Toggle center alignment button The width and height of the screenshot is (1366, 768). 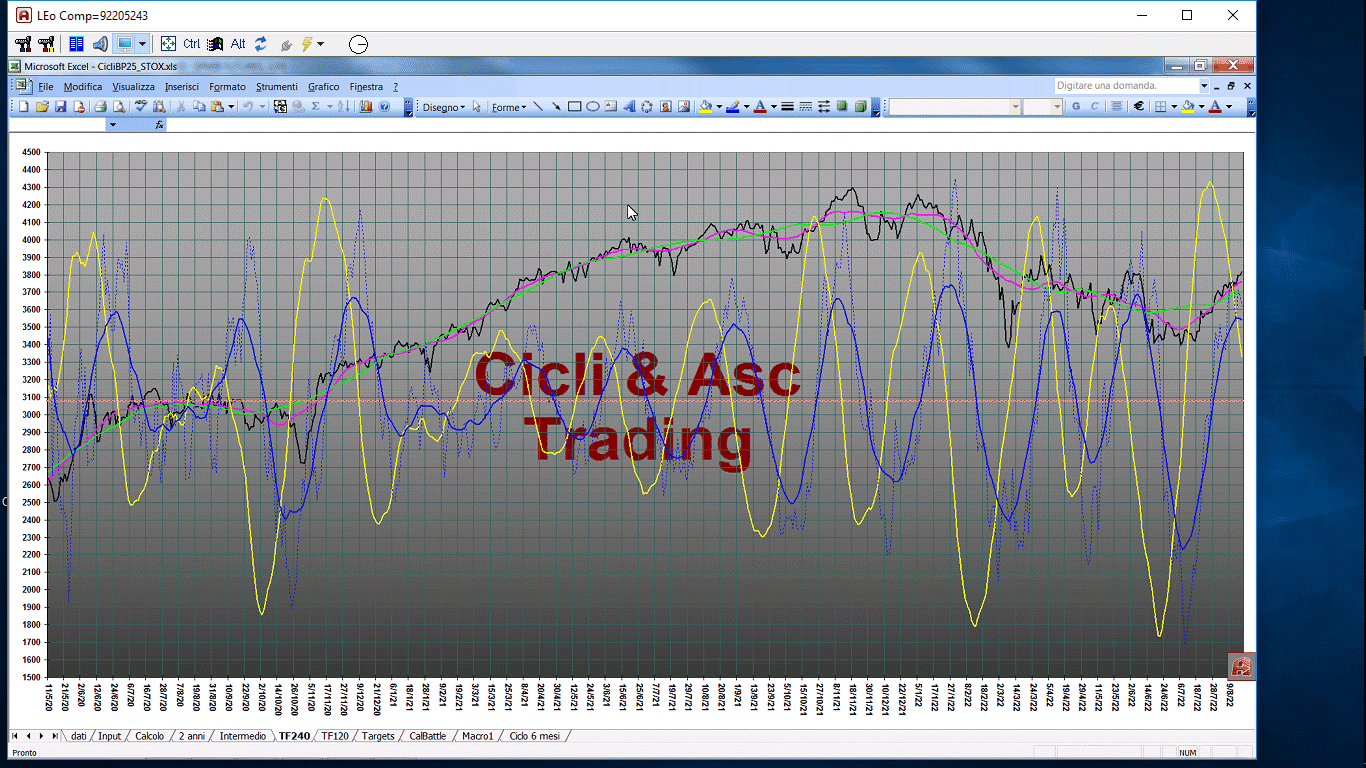[x=1117, y=106]
